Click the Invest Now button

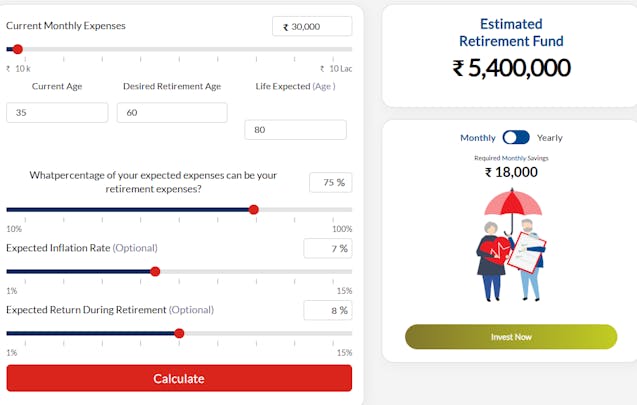(511, 337)
